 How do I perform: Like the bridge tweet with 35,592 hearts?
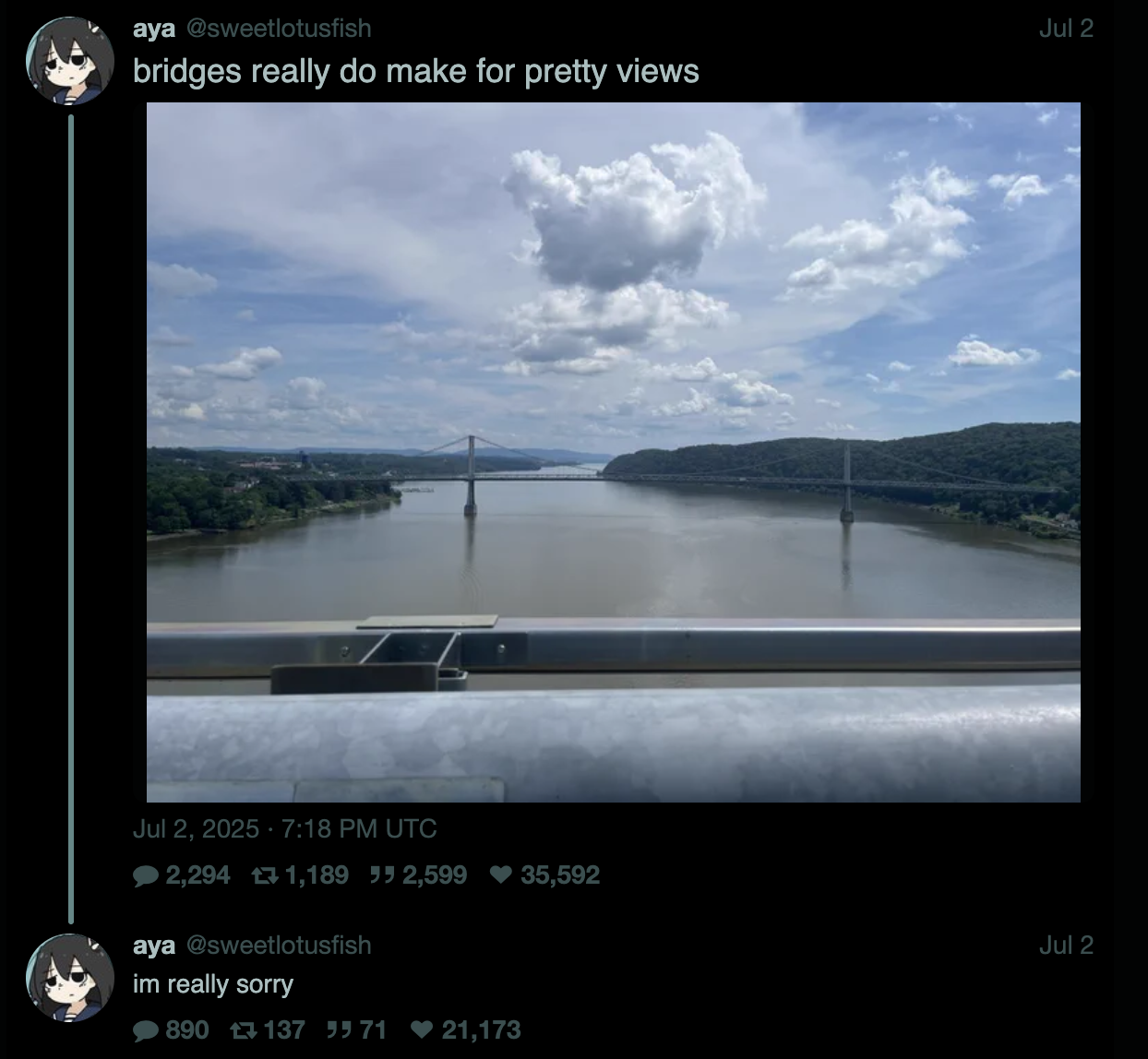[500, 875]
